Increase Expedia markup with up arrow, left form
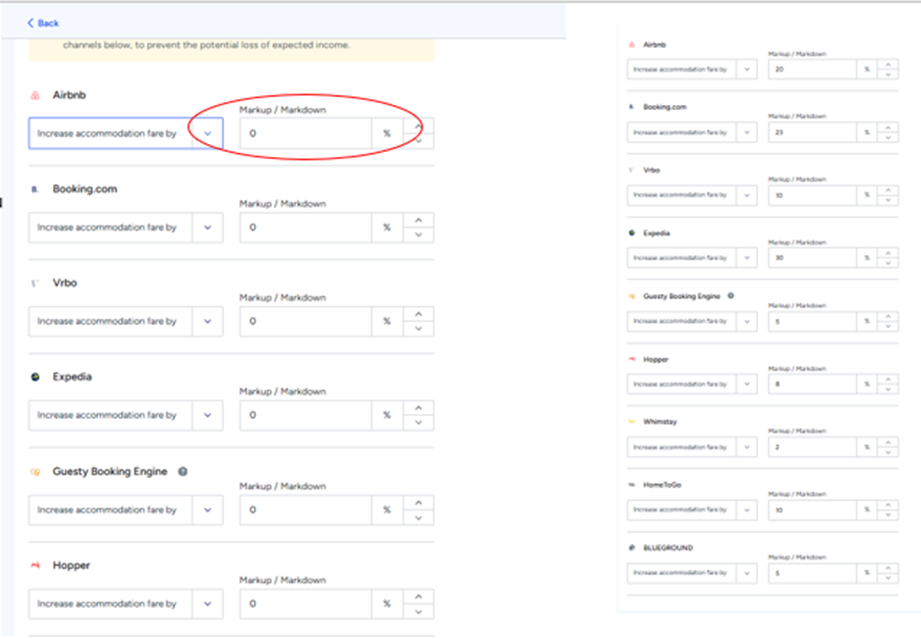Viewport: 921px width, 638px height. point(418,408)
